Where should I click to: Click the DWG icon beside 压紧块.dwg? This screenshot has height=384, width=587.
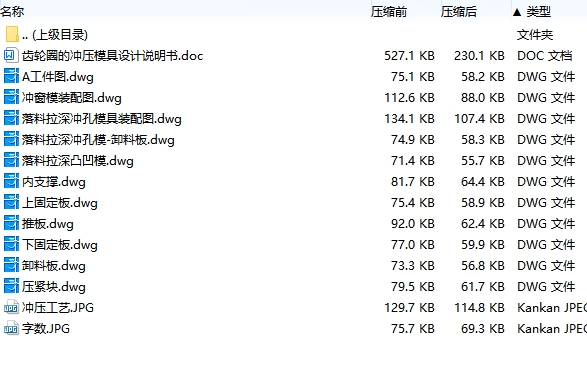pyautogui.click(x=11, y=286)
